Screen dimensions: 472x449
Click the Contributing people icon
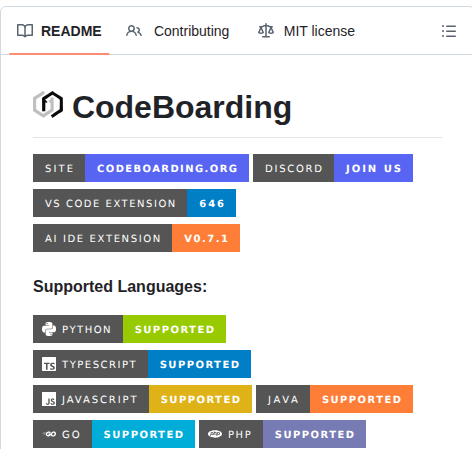(134, 31)
